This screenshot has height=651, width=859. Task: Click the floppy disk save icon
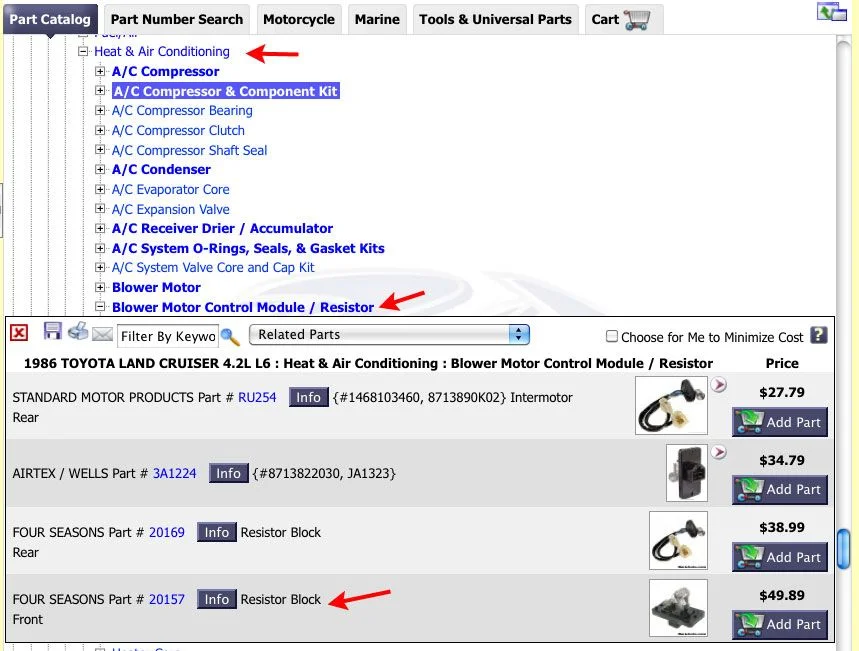point(53,331)
